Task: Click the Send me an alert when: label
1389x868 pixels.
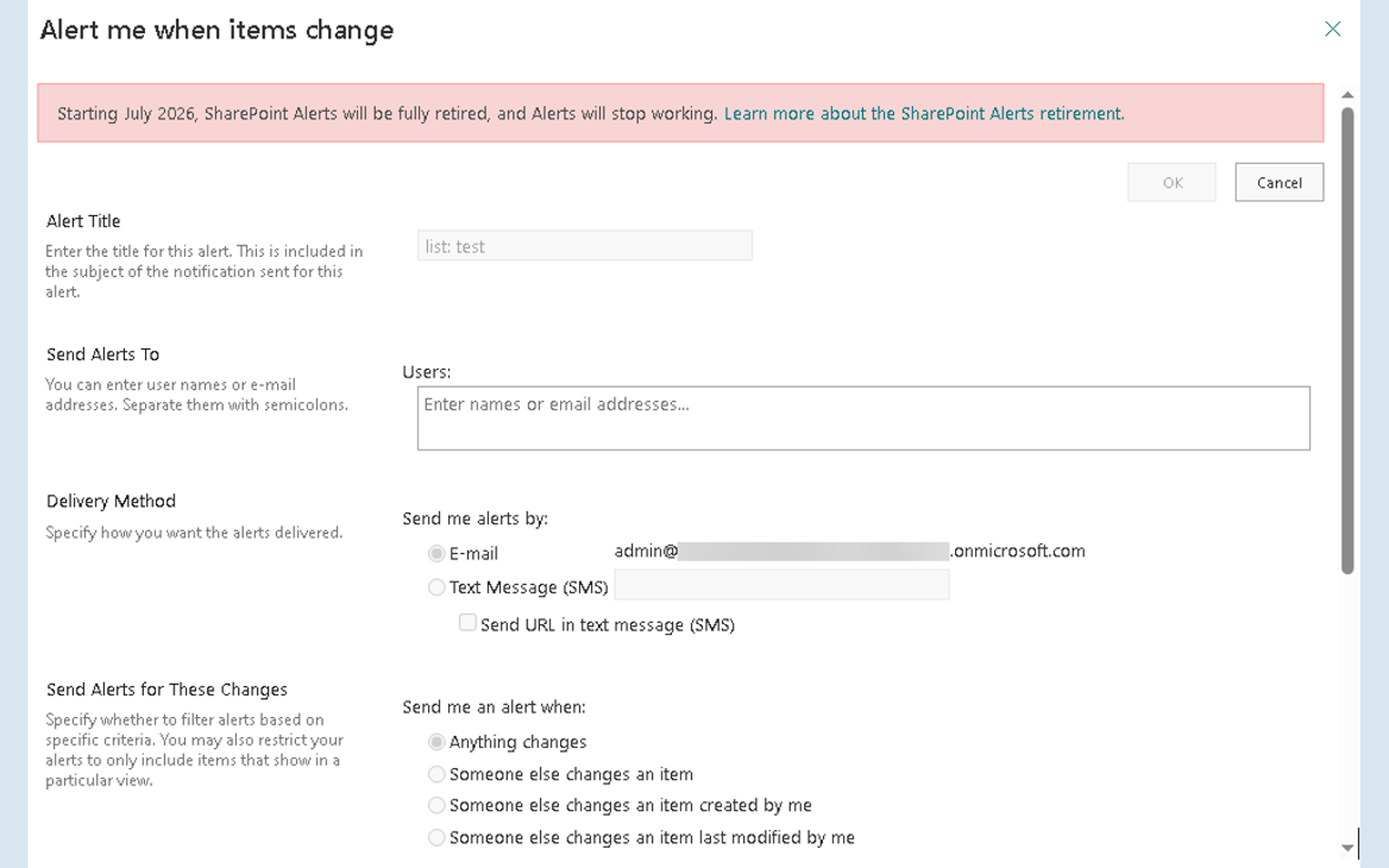Action: point(494,707)
